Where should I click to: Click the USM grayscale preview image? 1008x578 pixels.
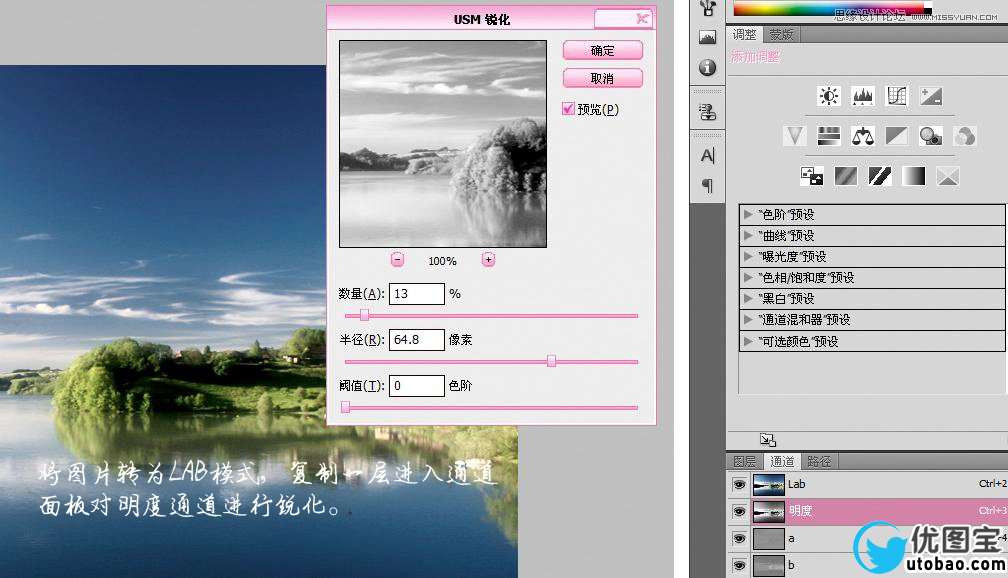pos(443,144)
